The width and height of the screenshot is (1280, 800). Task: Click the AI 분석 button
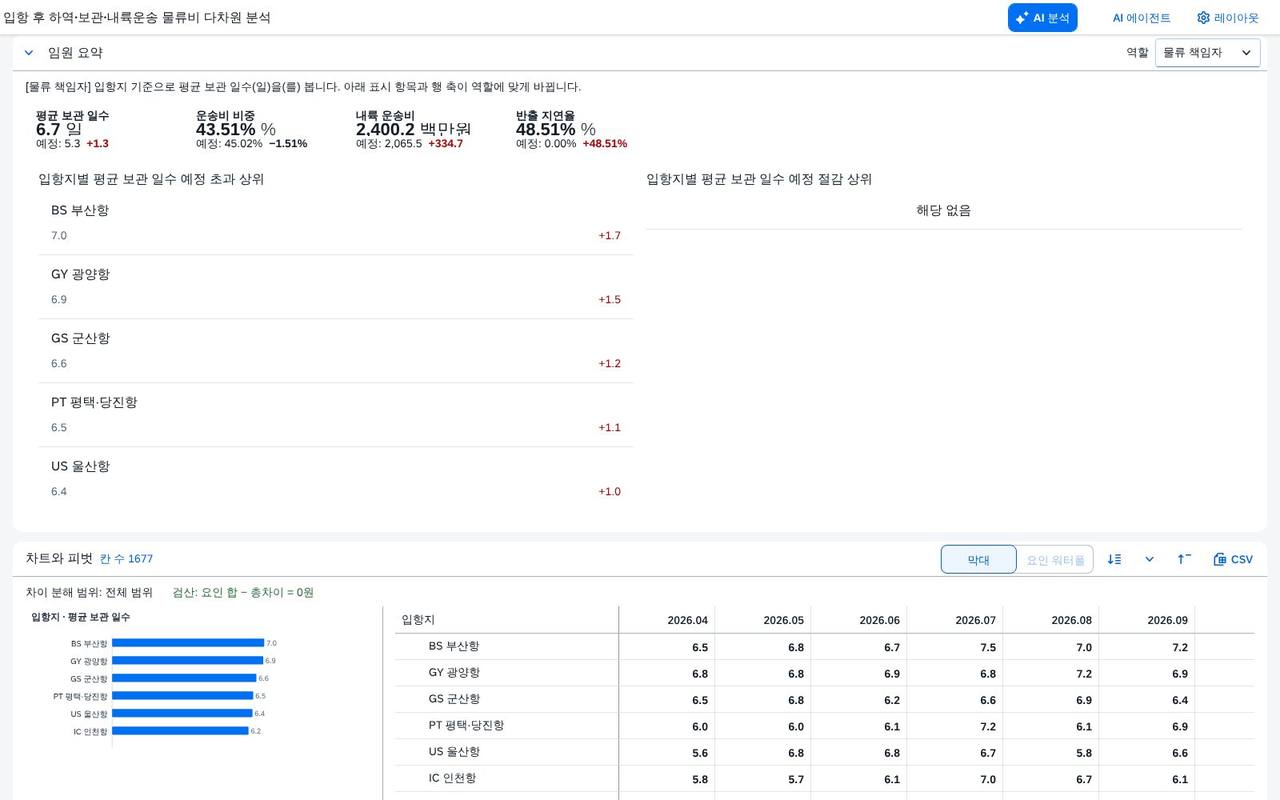click(x=1042, y=18)
